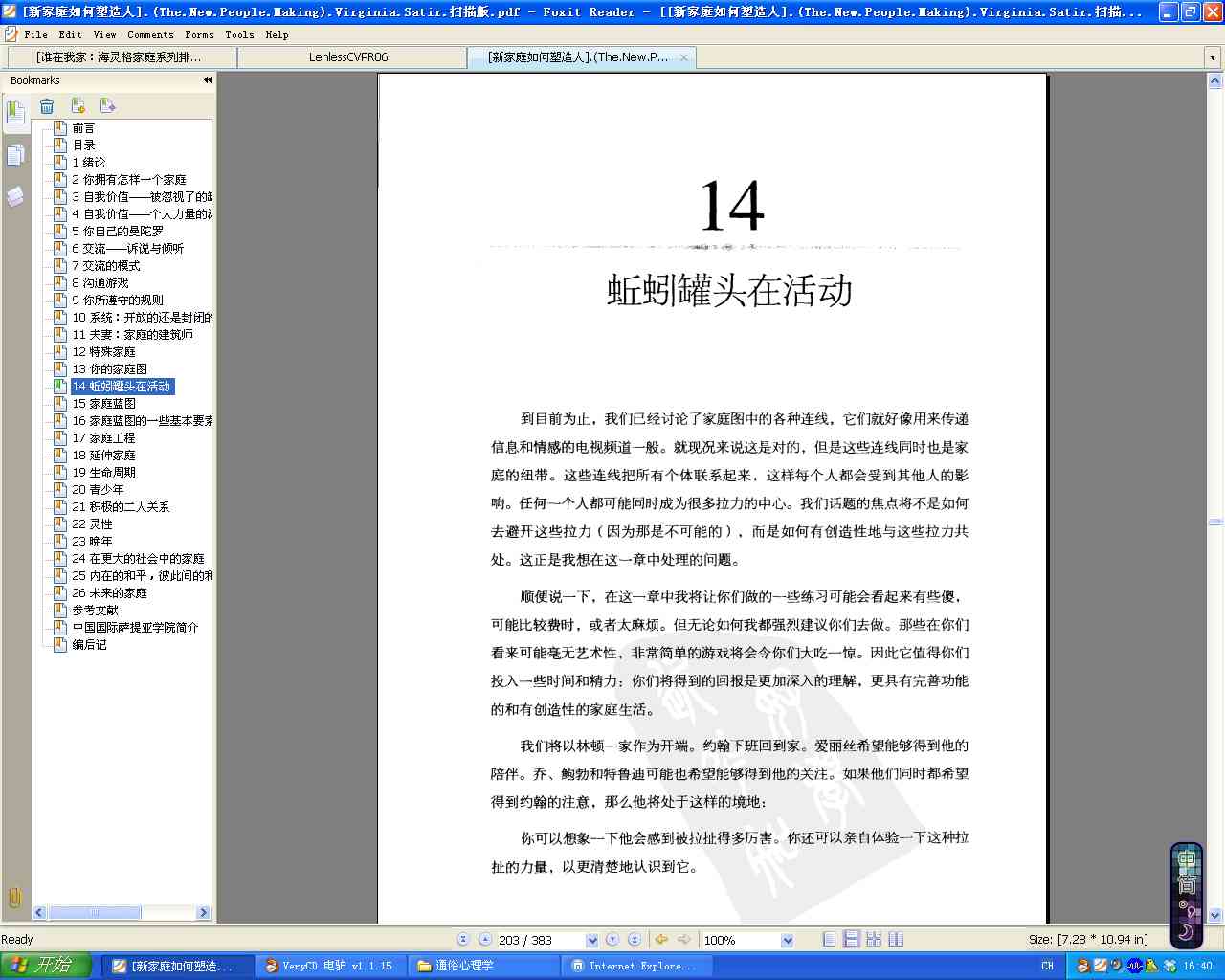Open the page number dropdown
The width and height of the screenshot is (1225, 980).
pyautogui.click(x=591, y=940)
